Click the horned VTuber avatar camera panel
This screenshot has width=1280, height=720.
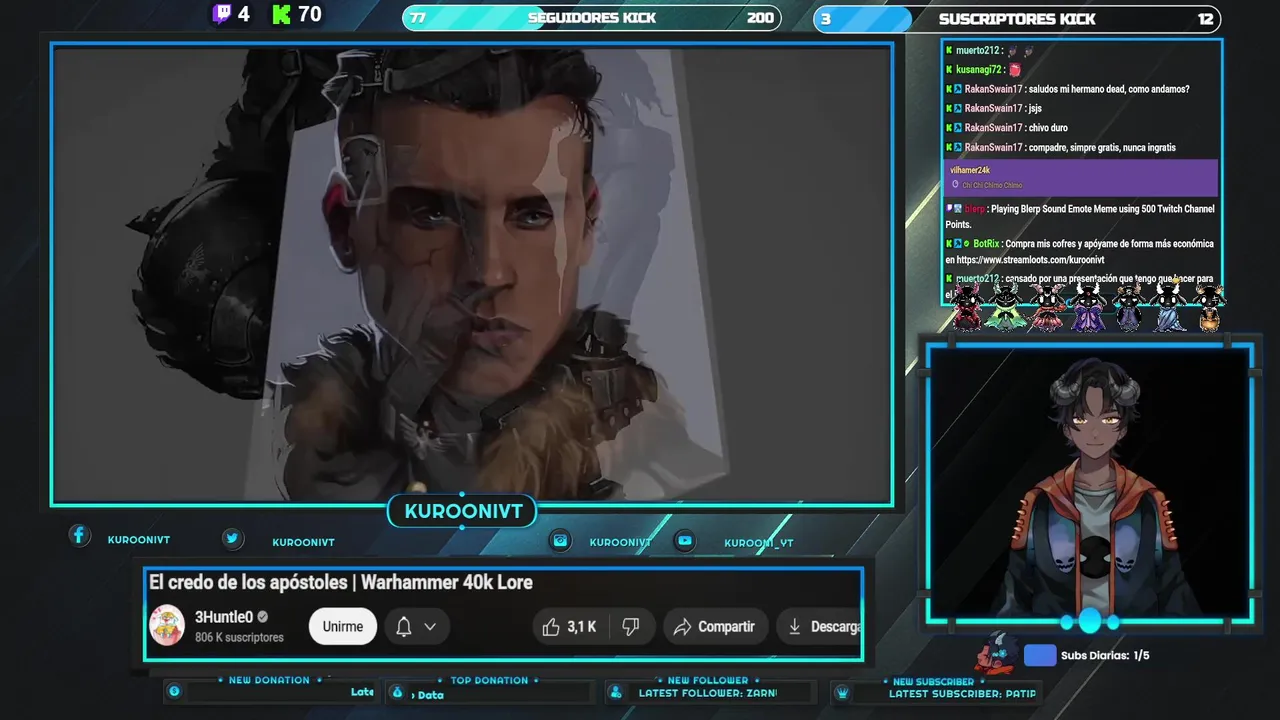click(x=1089, y=483)
